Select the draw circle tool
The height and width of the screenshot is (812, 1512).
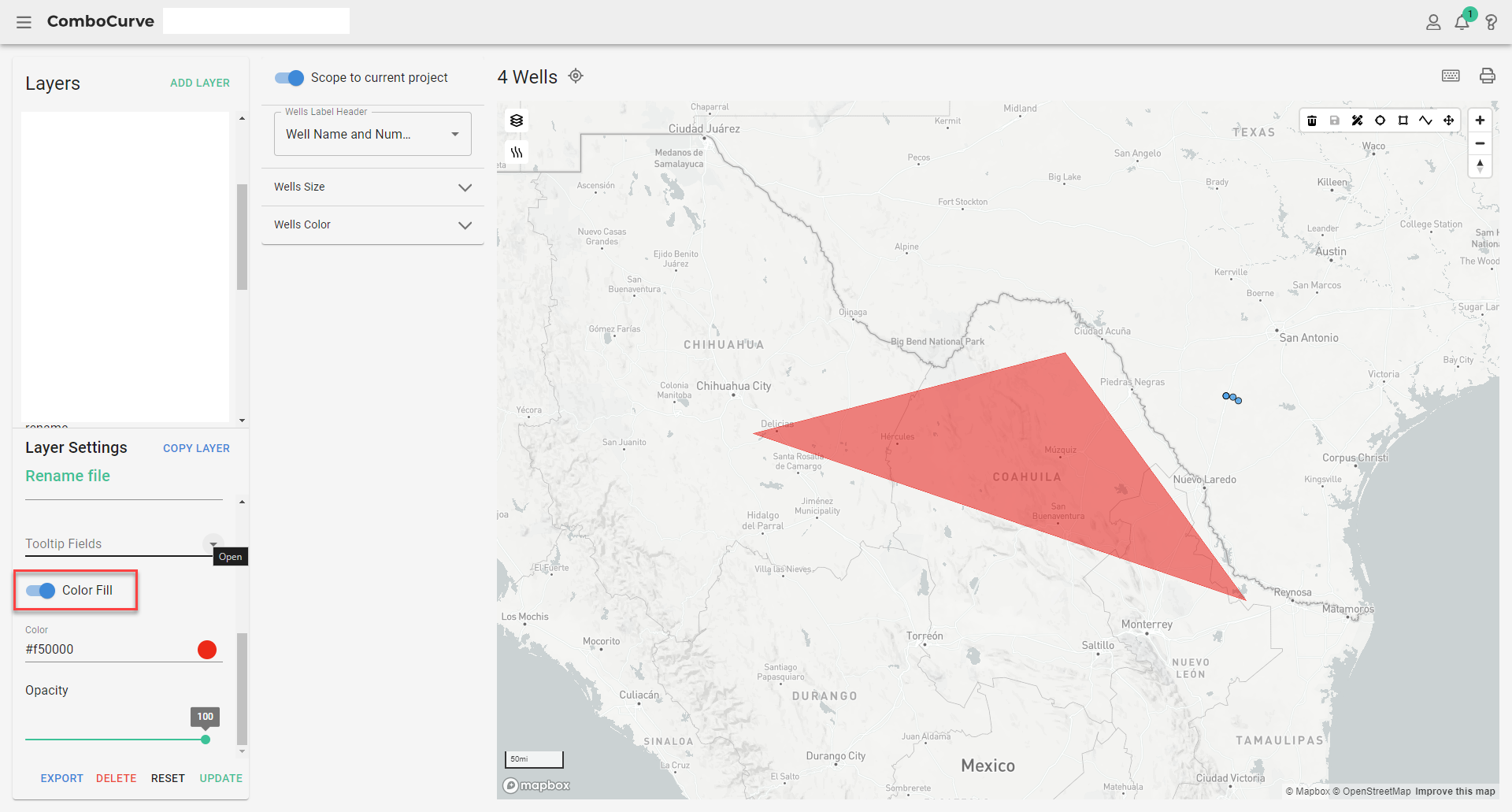[1380, 121]
